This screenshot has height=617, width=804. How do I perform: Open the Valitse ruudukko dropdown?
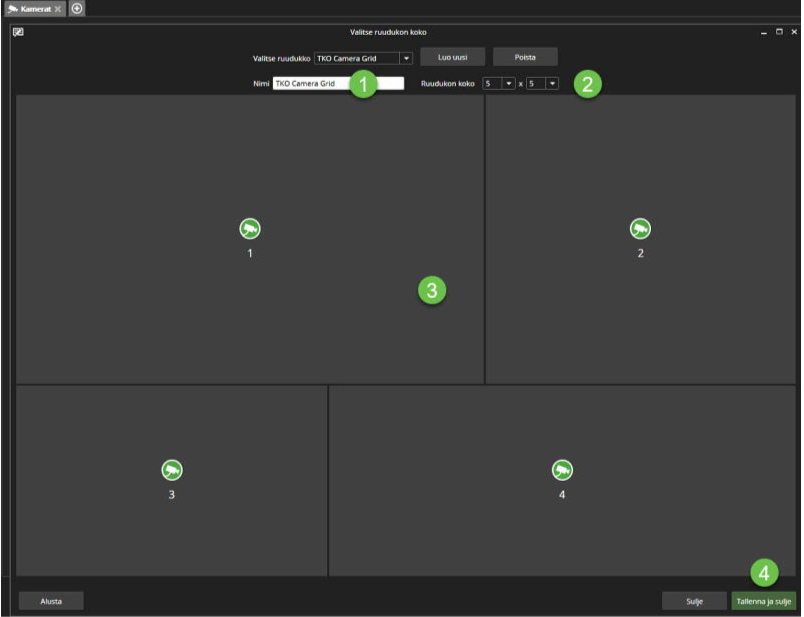(x=406, y=58)
